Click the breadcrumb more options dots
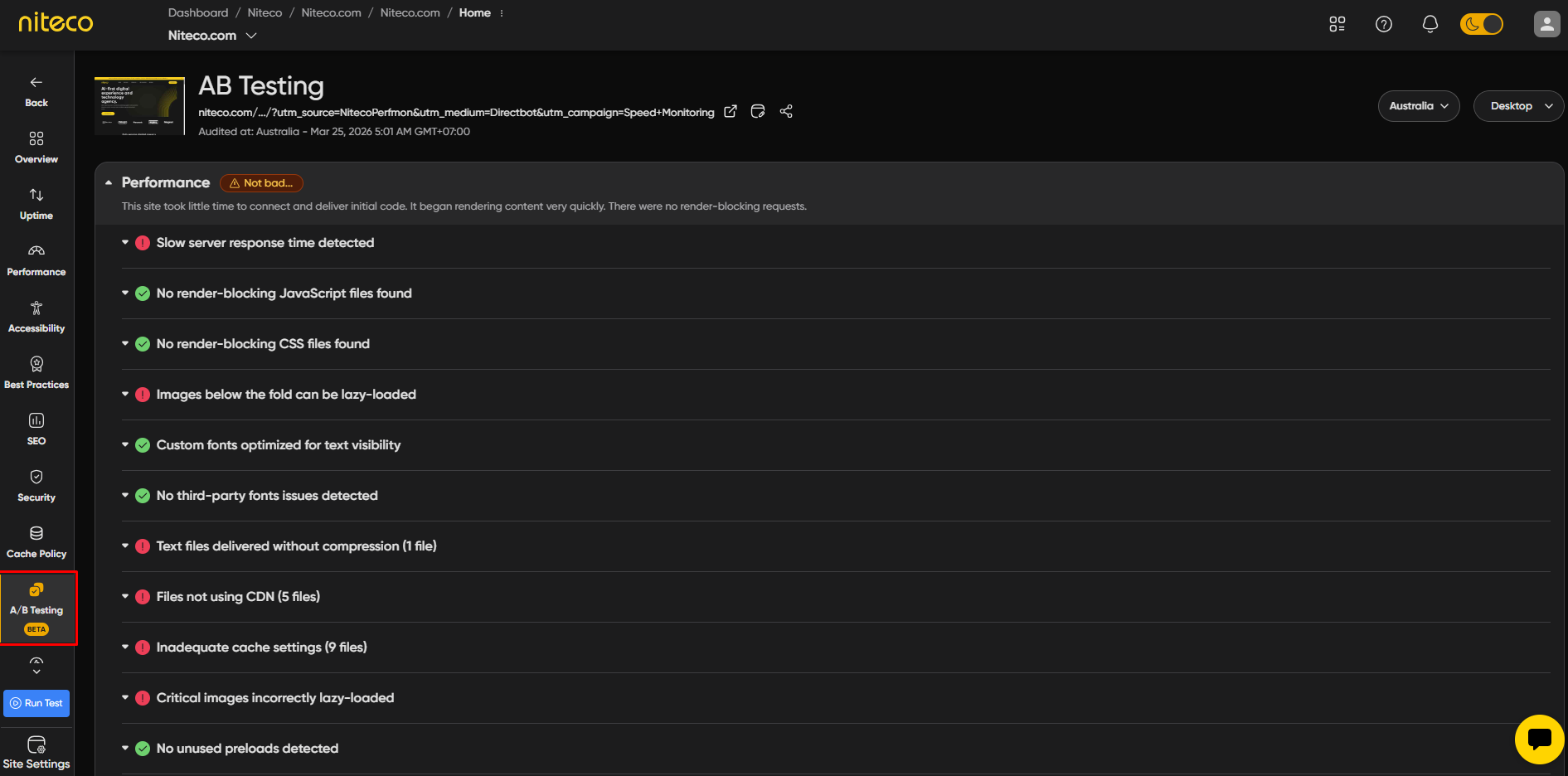 502,13
